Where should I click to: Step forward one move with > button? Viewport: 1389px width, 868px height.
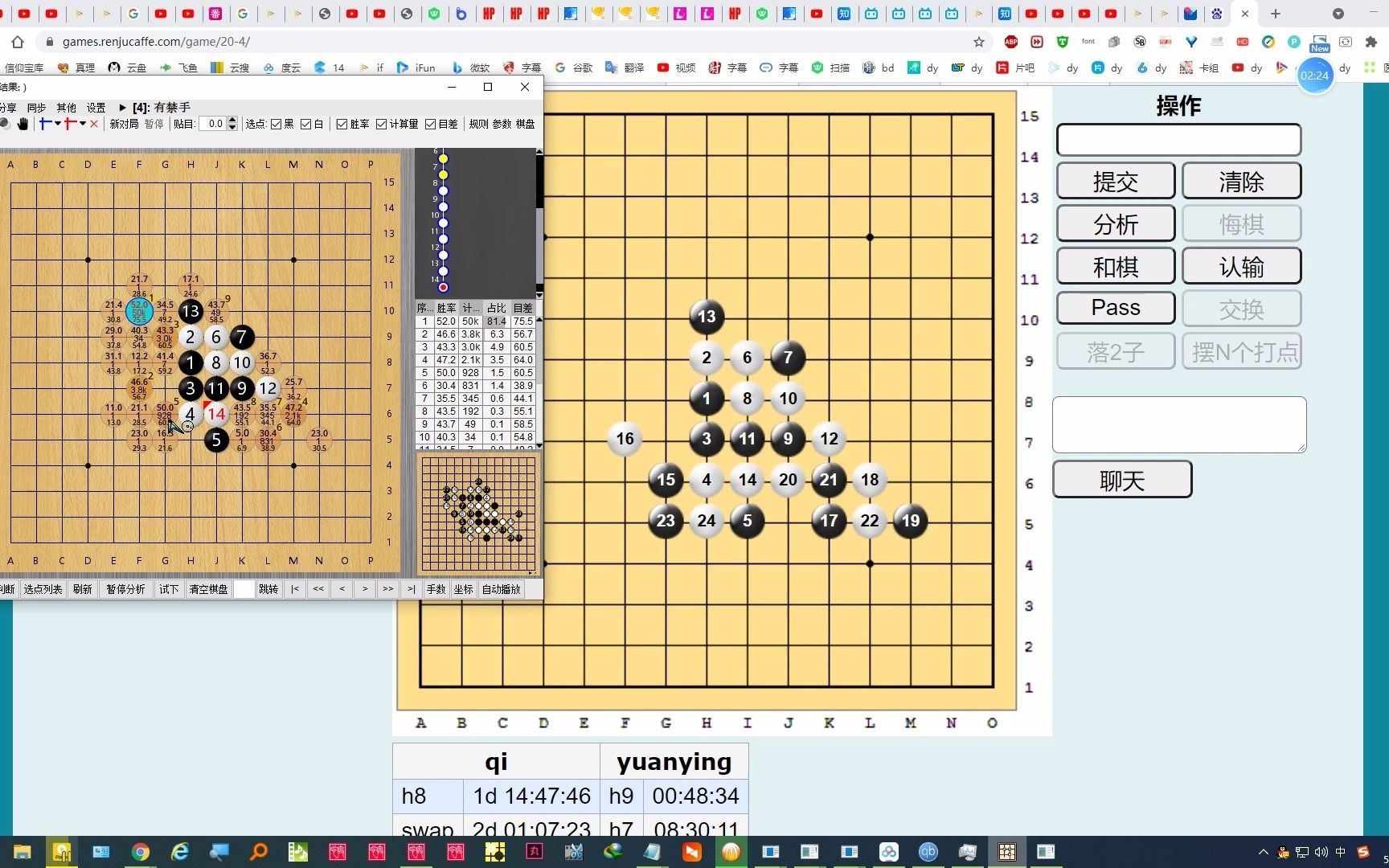[365, 589]
